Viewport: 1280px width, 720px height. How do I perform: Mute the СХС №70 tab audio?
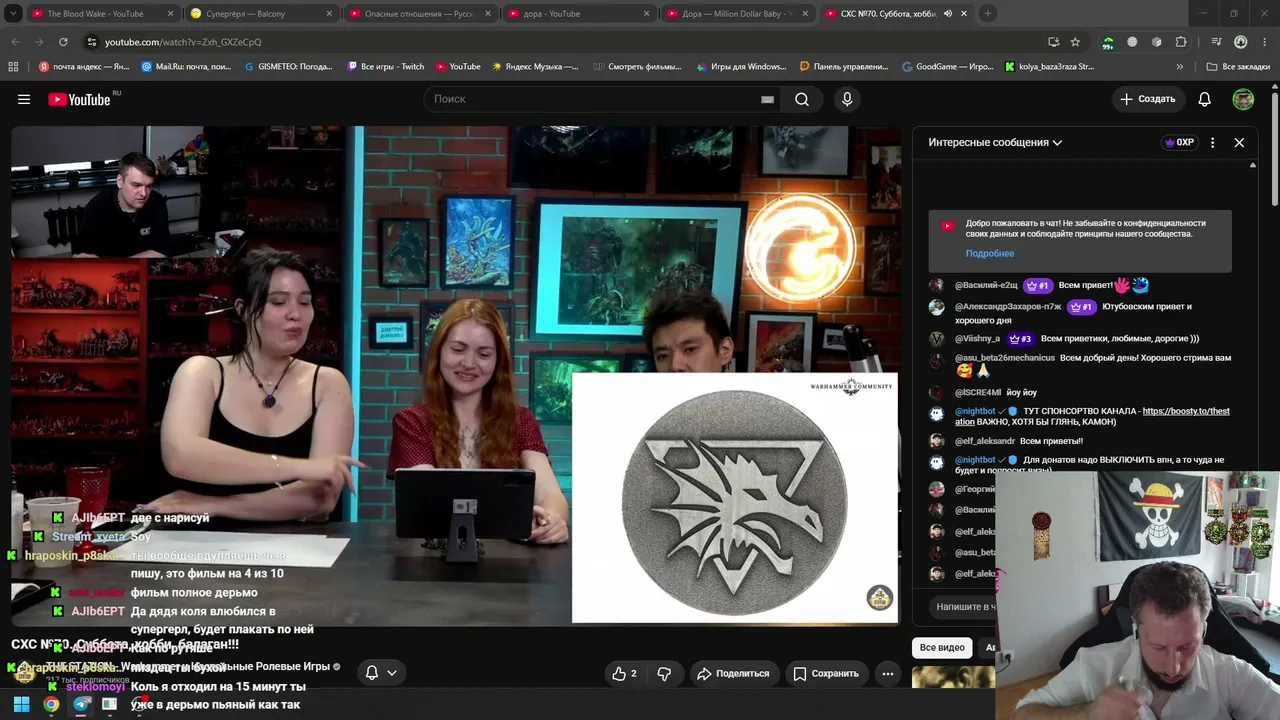pos(947,14)
